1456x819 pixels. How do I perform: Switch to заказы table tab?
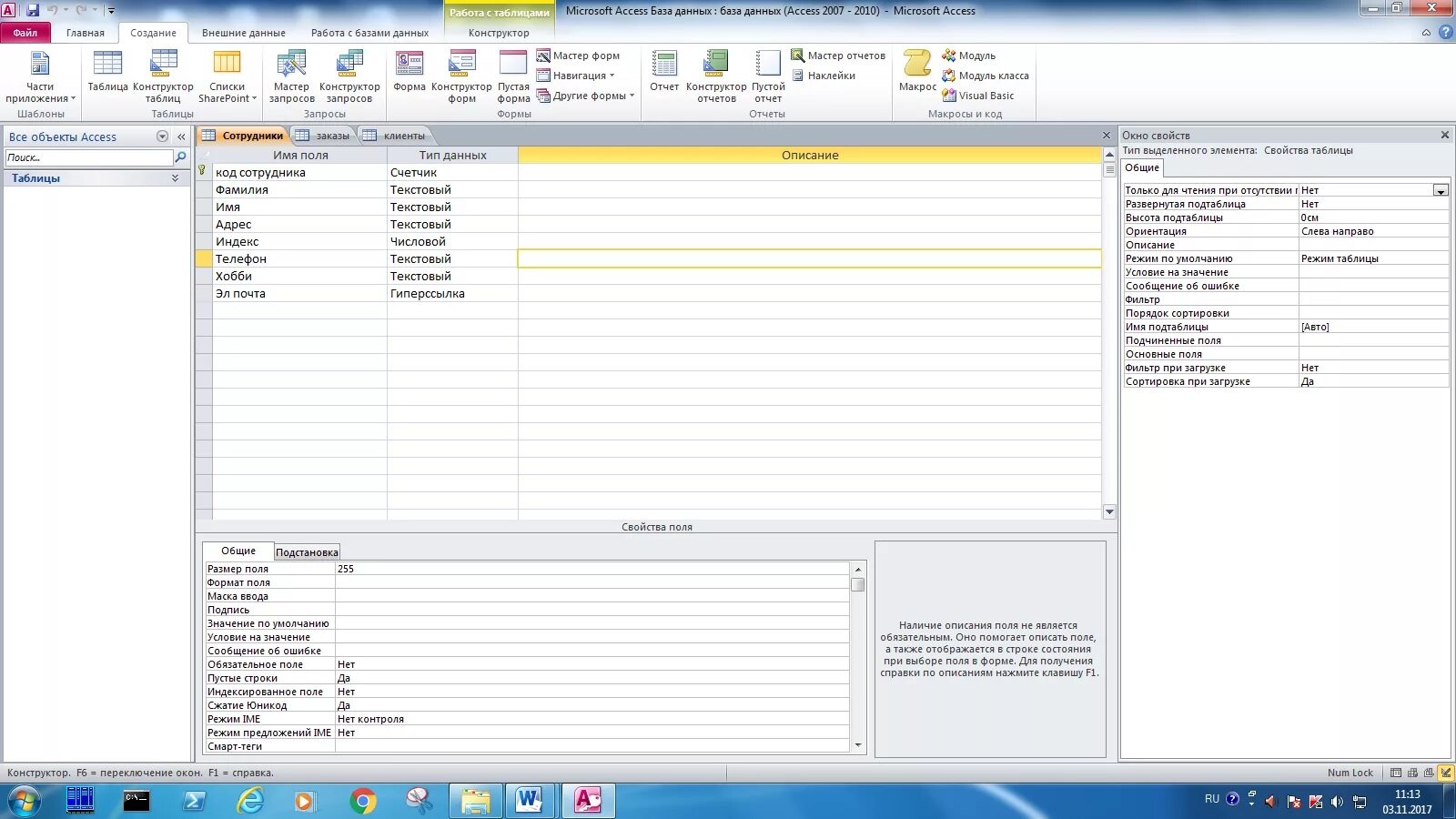click(324, 136)
